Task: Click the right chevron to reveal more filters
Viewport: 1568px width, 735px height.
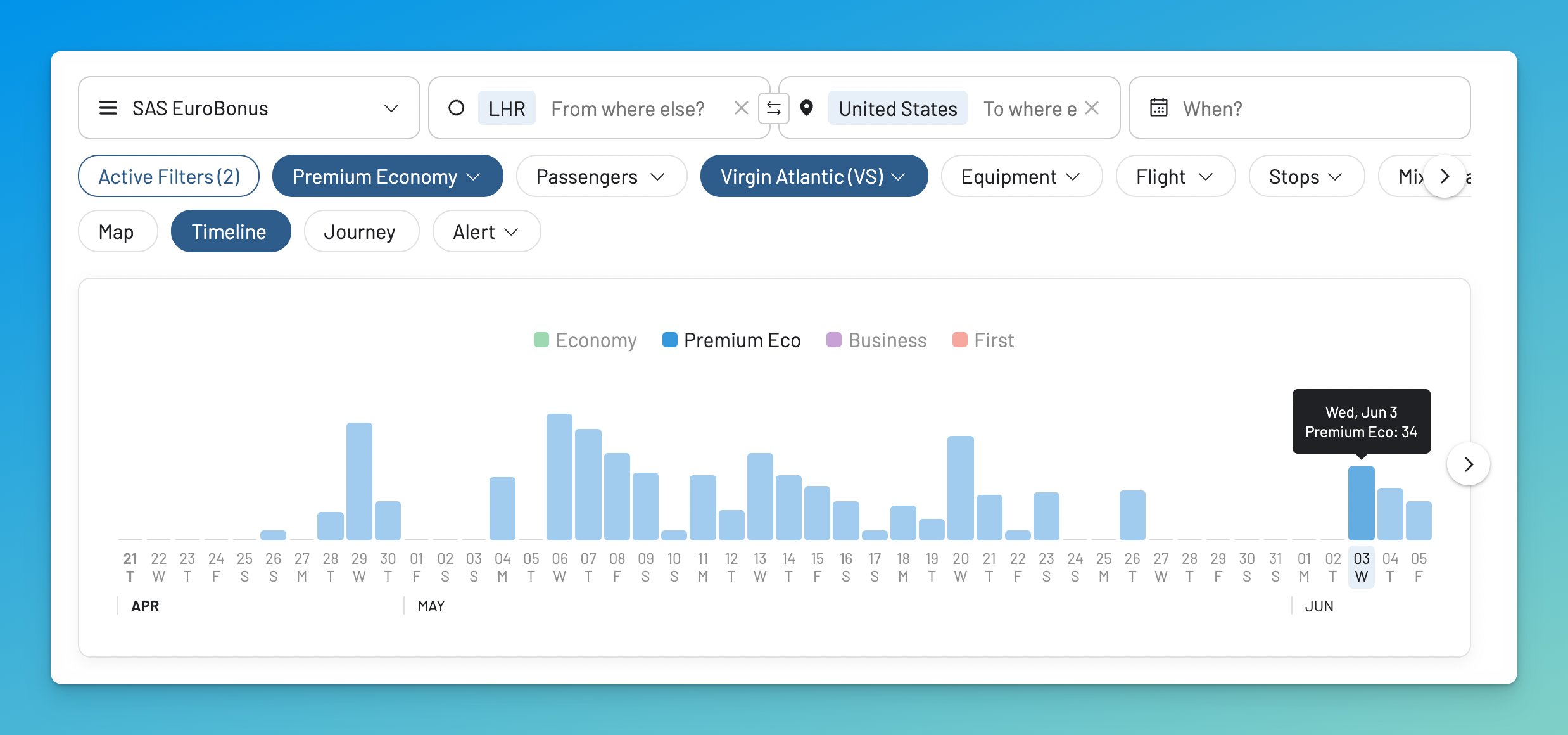Action: (x=1445, y=176)
